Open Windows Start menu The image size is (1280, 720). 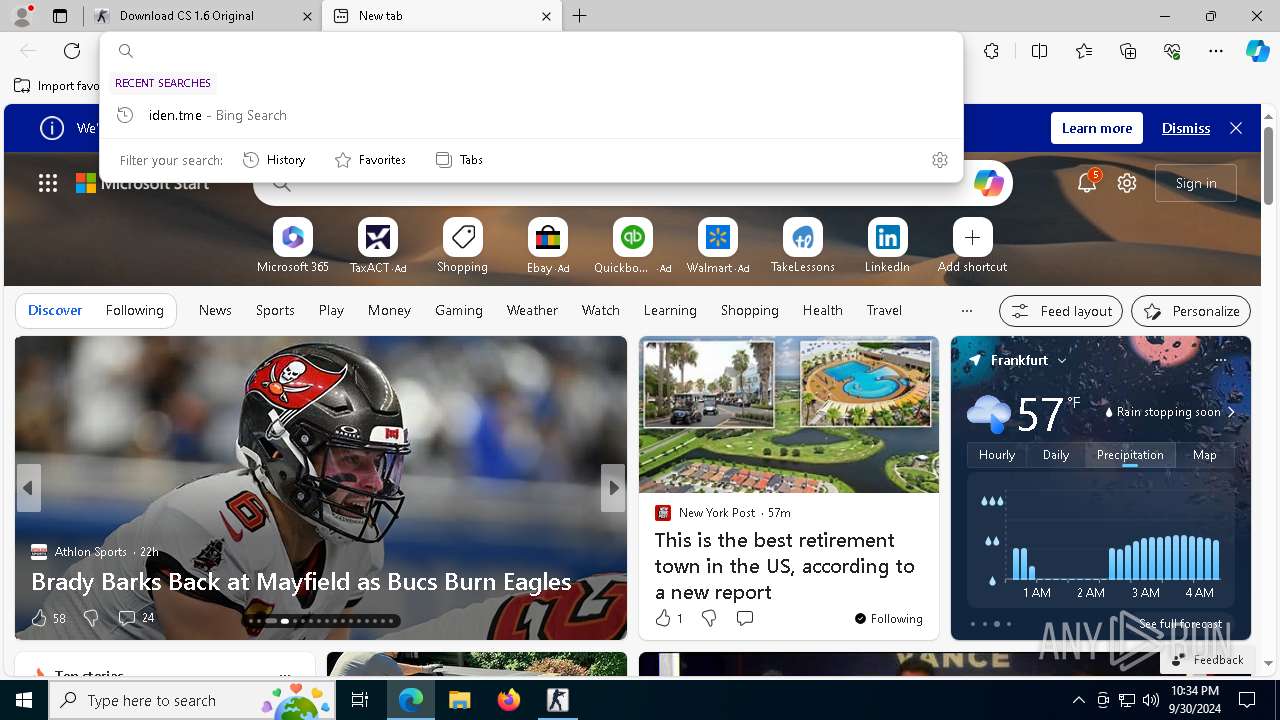(x=24, y=700)
